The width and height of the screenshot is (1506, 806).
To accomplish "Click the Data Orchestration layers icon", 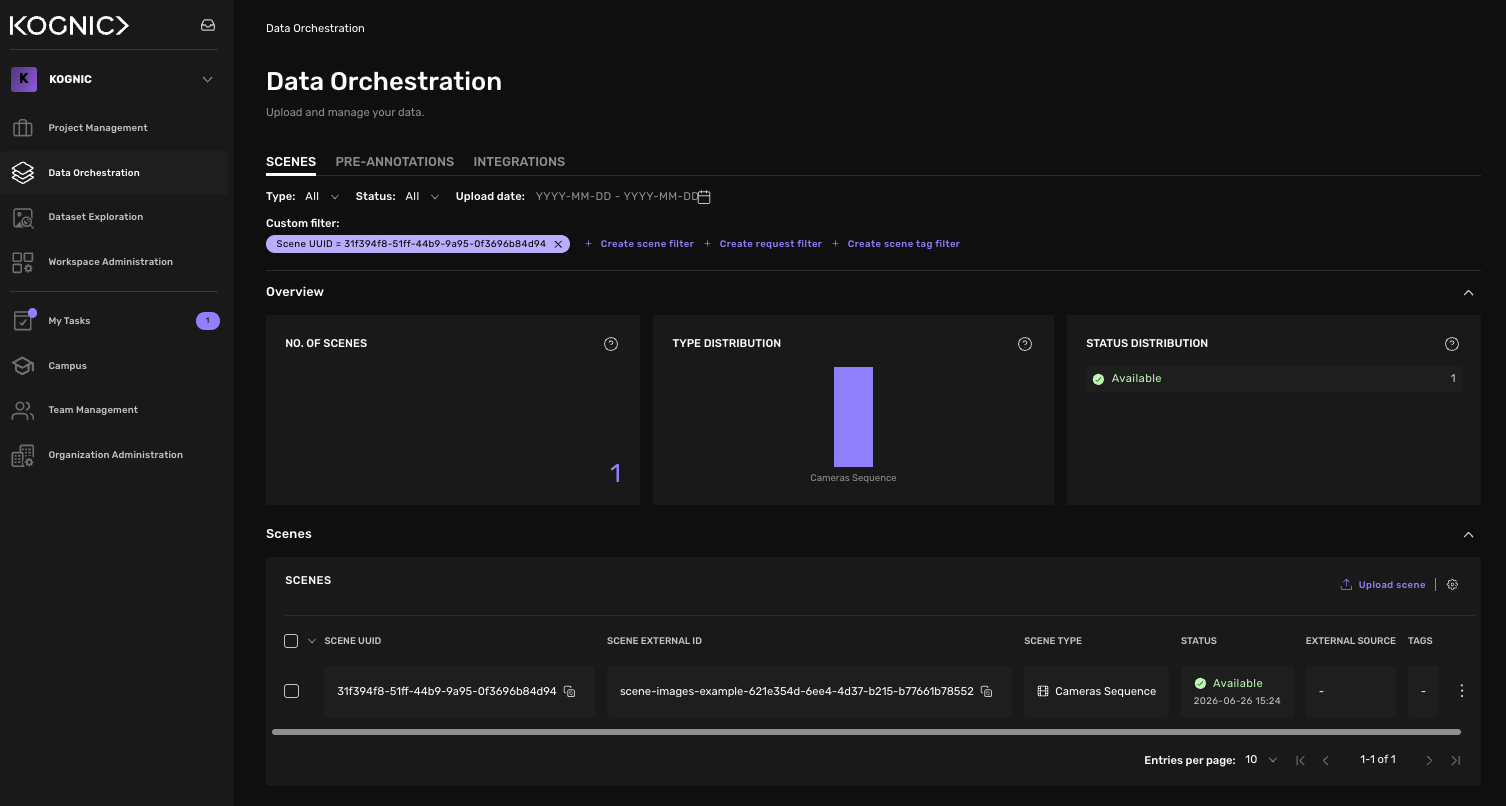I will [22, 173].
